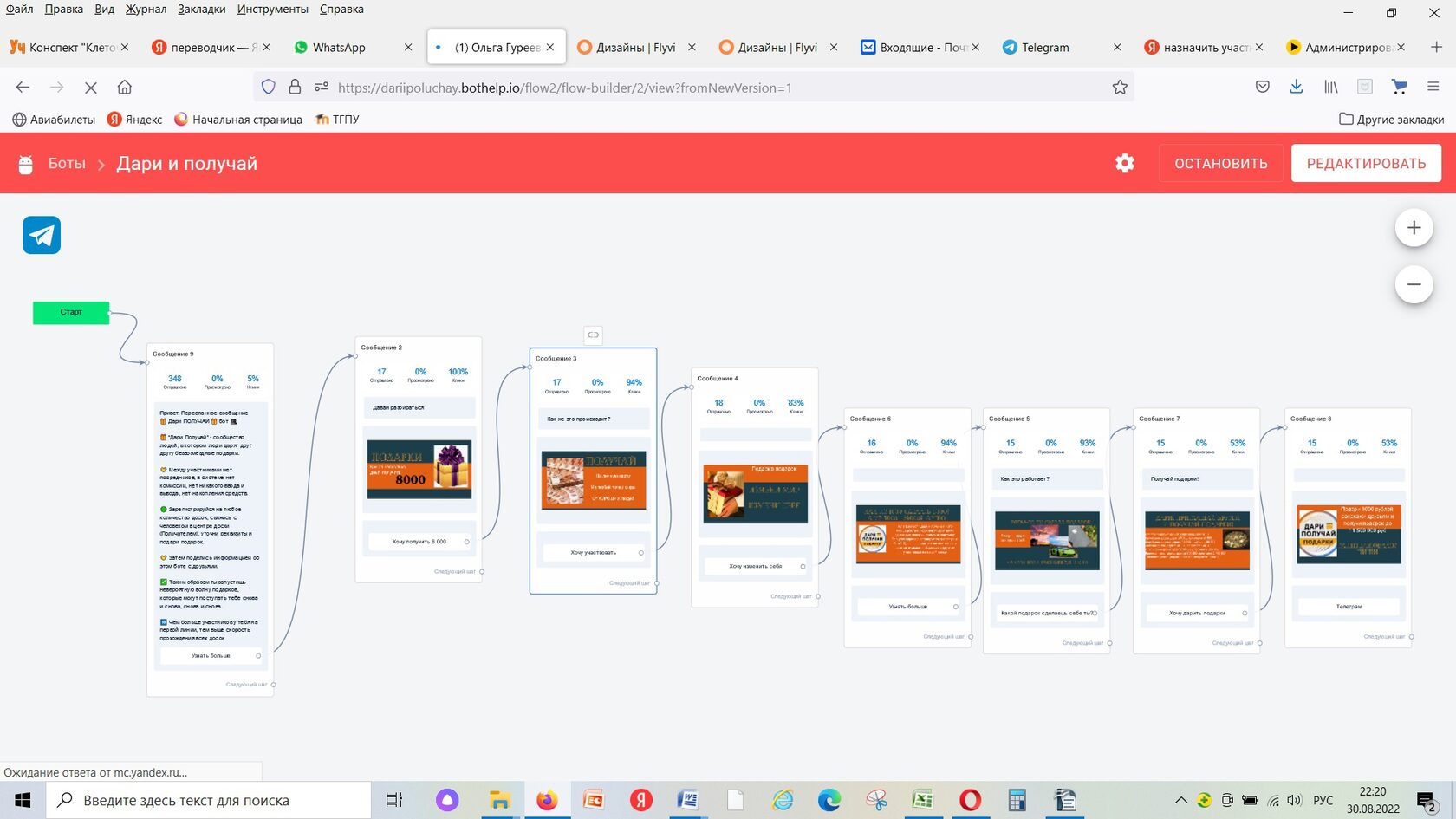The image size is (1456, 819).
Task: Open the Боты breadcrumb link
Action: (x=67, y=163)
